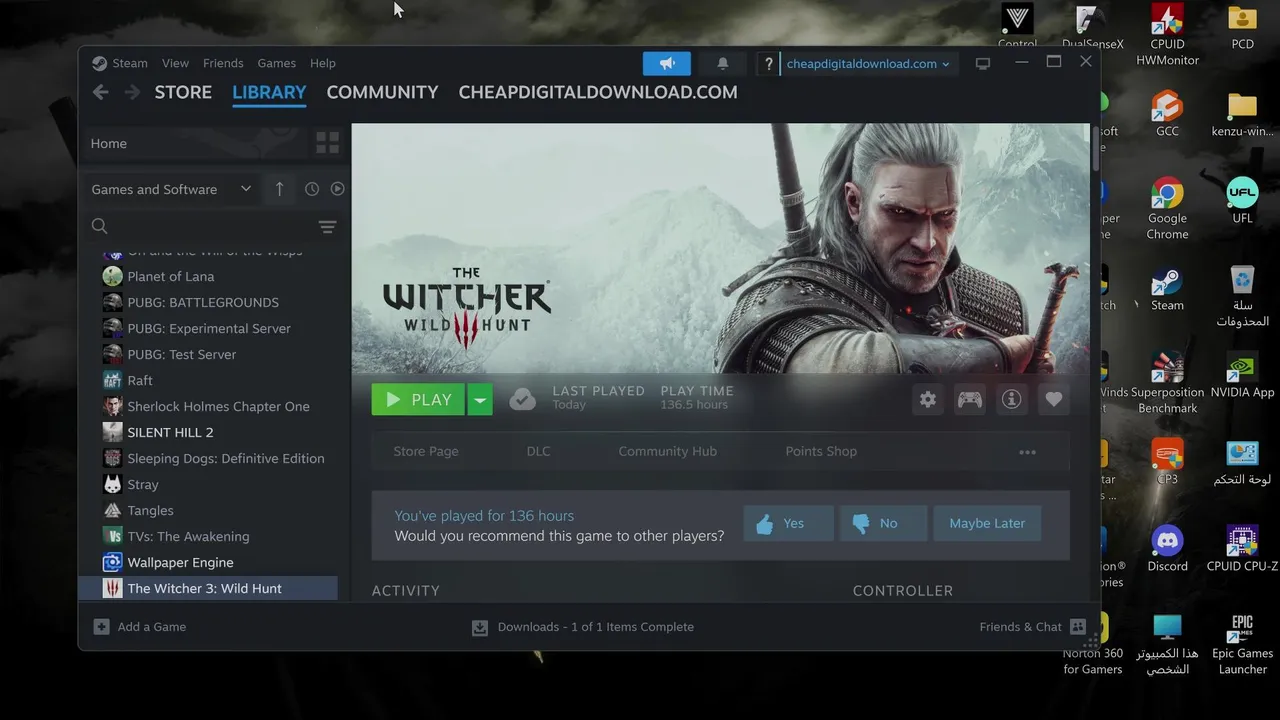The image size is (1280, 720).
Task: Open the Help menu
Action: coord(323,63)
